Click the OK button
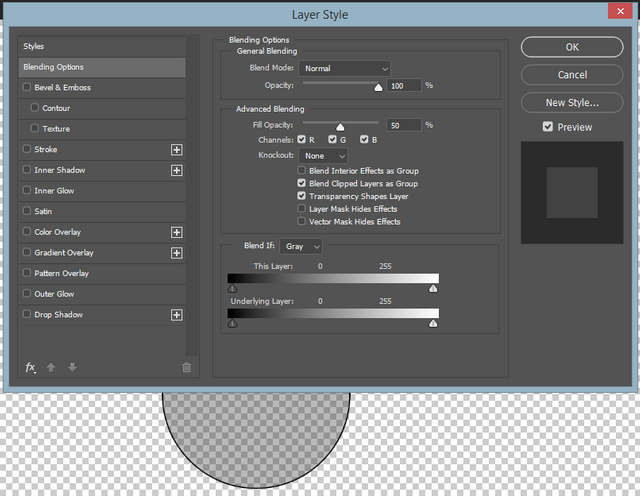This screenshot has width=640, height=496. (572, 47)
